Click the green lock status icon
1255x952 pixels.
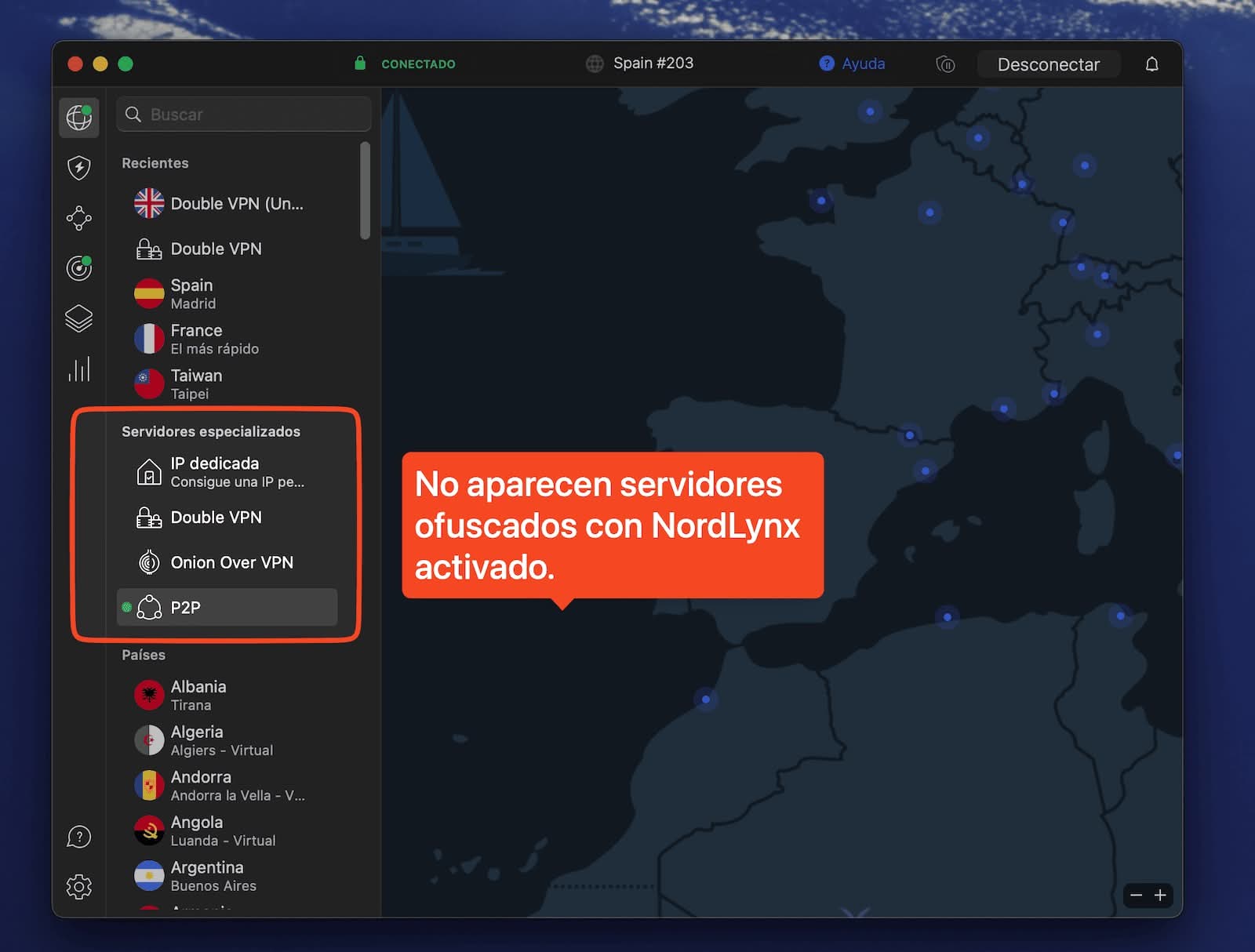[x=360, y=63]
